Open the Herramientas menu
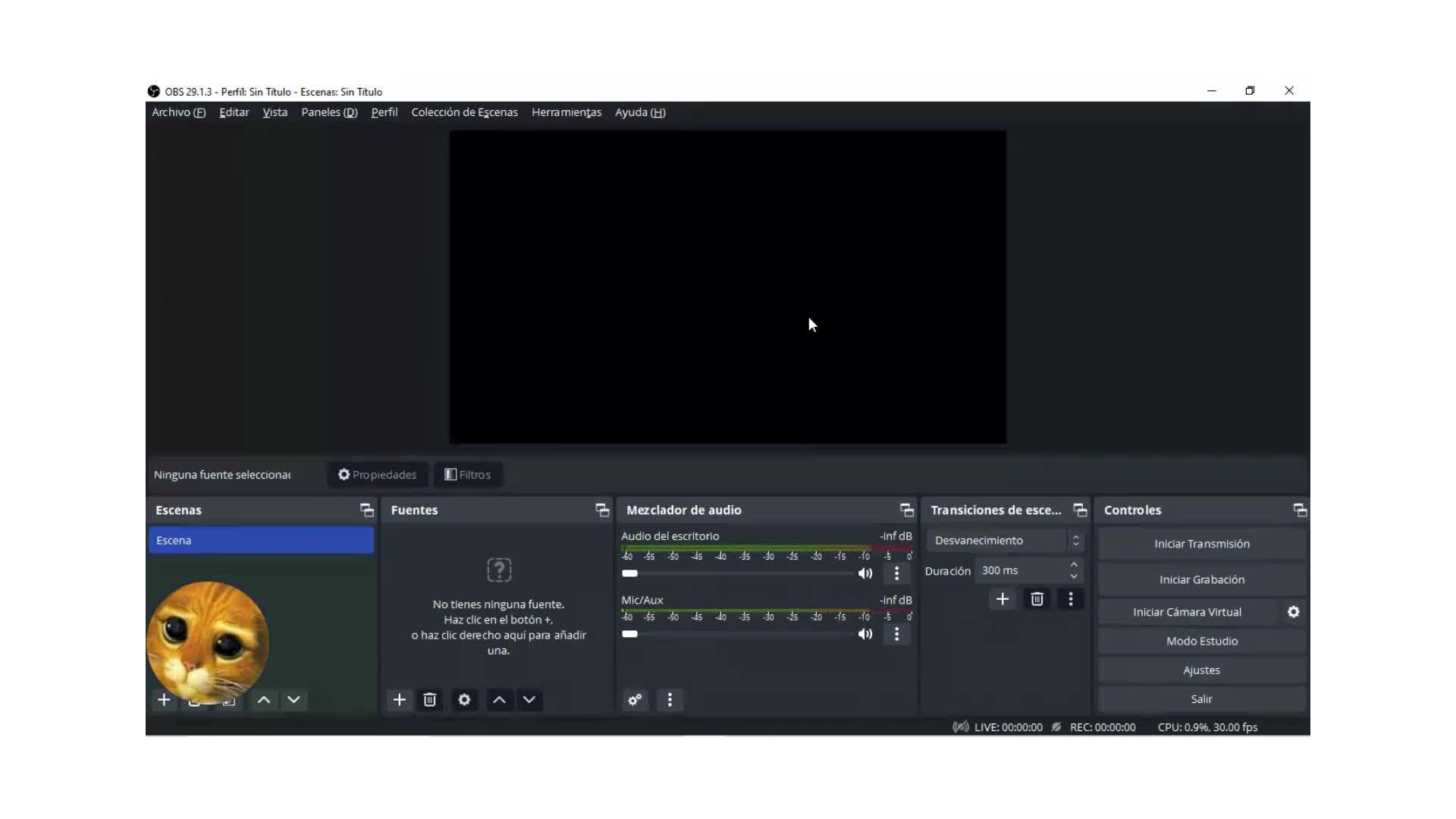Viewport: 1456px width, 819px height. [x=566, y=112]
